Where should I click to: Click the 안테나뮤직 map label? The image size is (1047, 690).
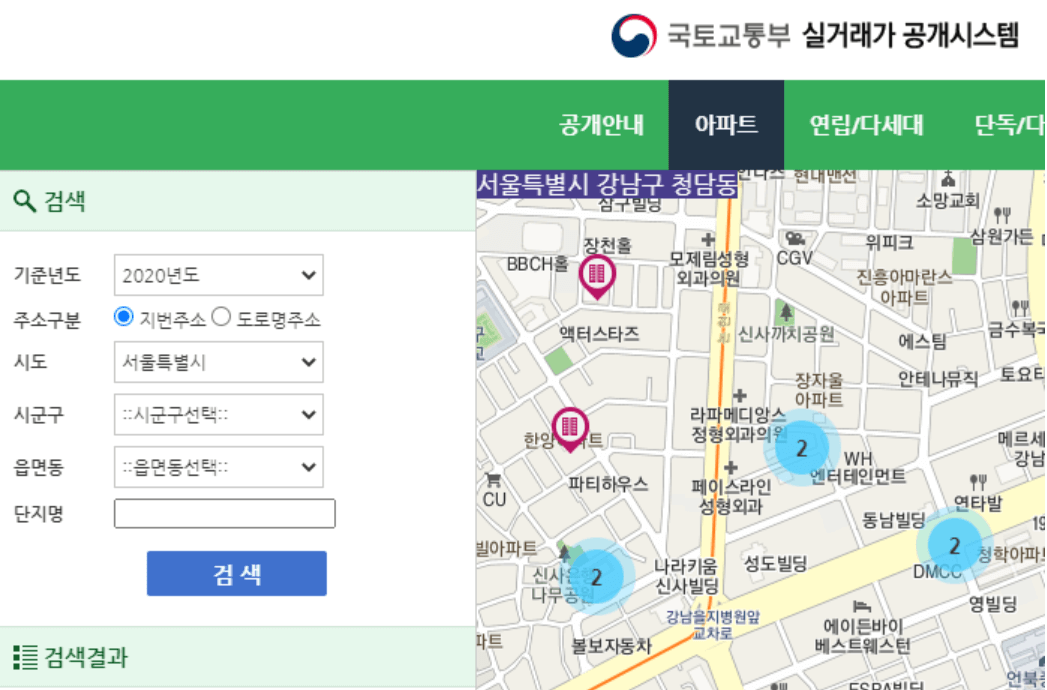pos(937,379)
